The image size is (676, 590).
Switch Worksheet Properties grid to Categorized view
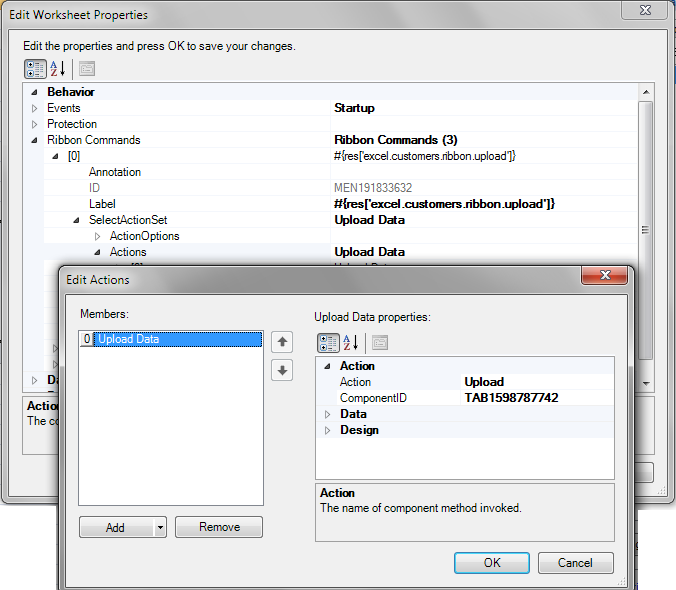[35, 69]
